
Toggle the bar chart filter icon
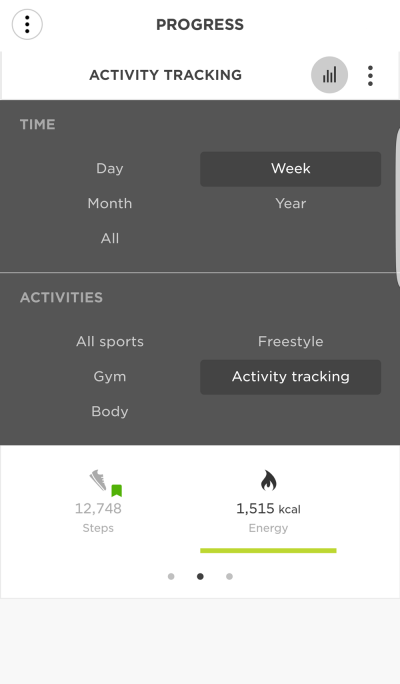(329, 75)
